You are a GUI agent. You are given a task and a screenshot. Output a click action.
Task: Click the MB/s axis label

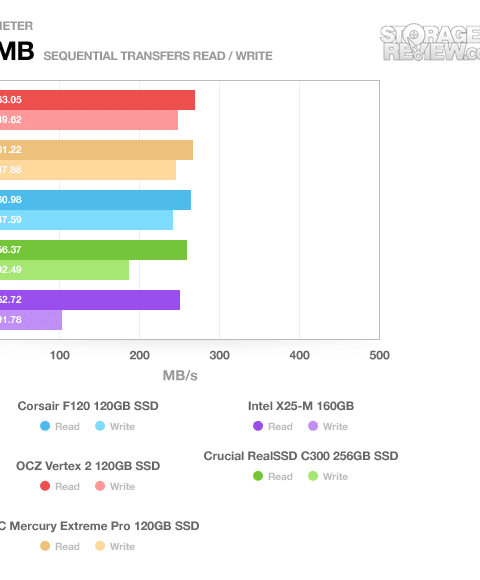point(180,375)
